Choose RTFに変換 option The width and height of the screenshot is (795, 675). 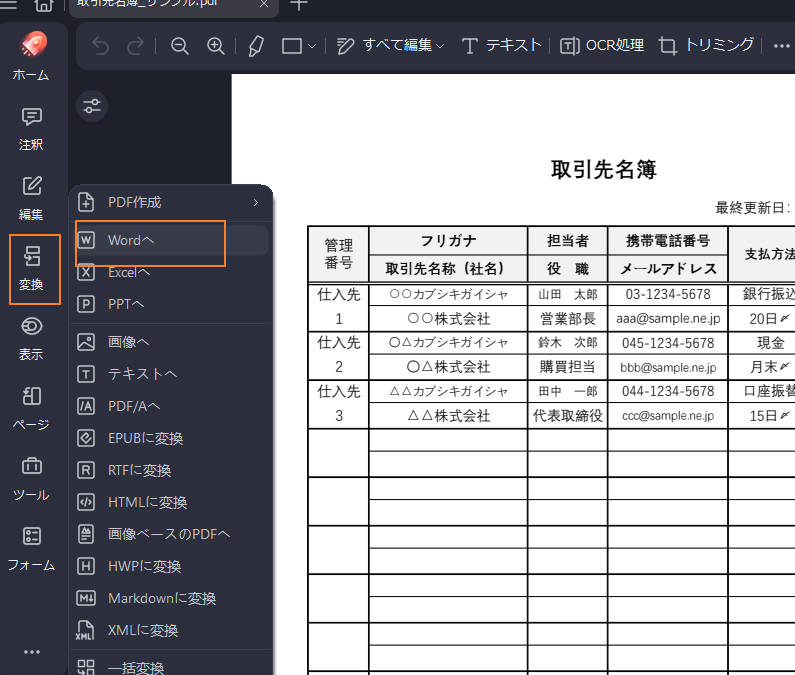(172, 471)
